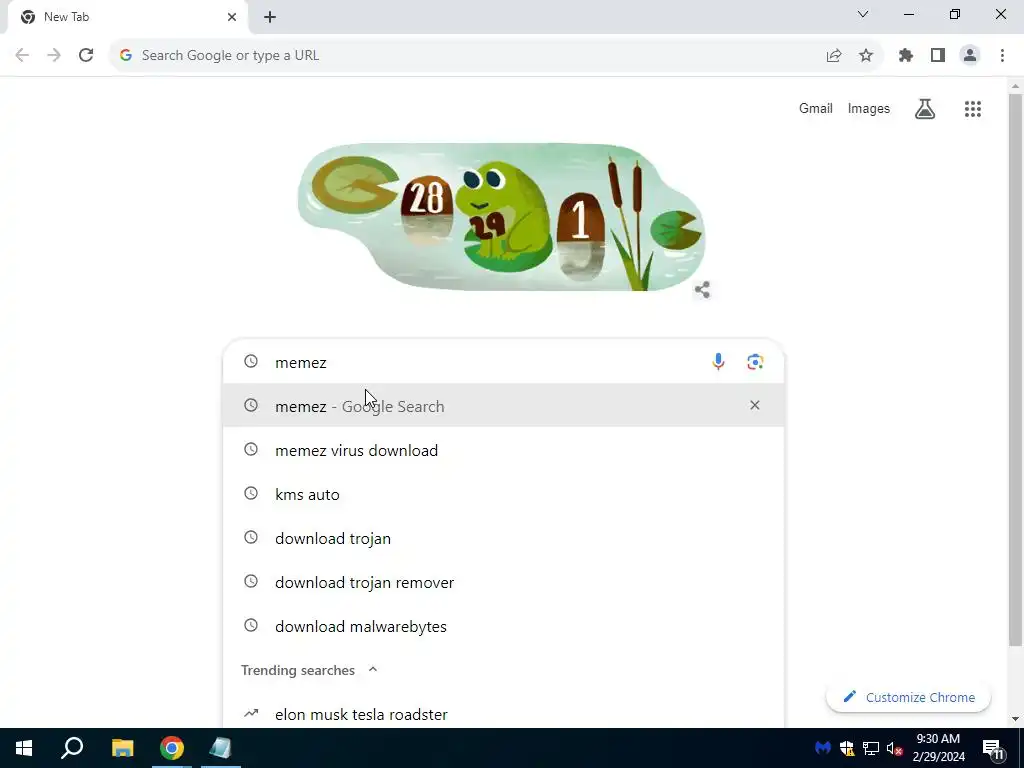
Task: Open the taskbar clock showing 9:30 AM
Action: click(x=938, y=748)
